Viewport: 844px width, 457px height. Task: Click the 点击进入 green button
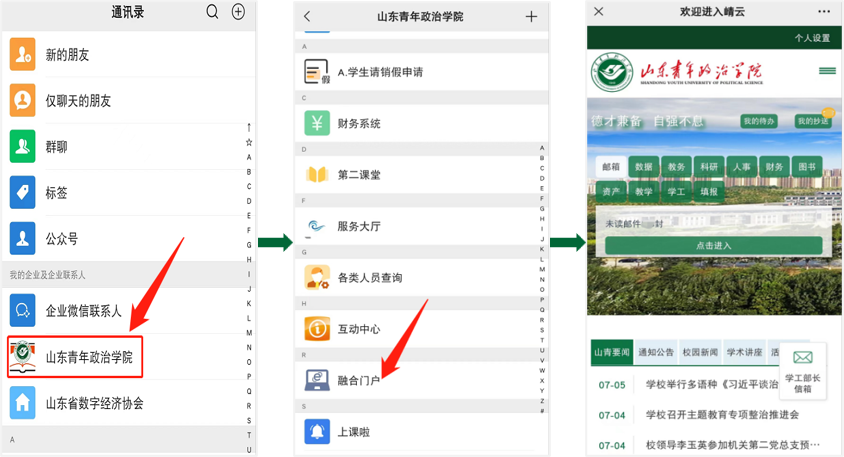(x=714, y=245)
